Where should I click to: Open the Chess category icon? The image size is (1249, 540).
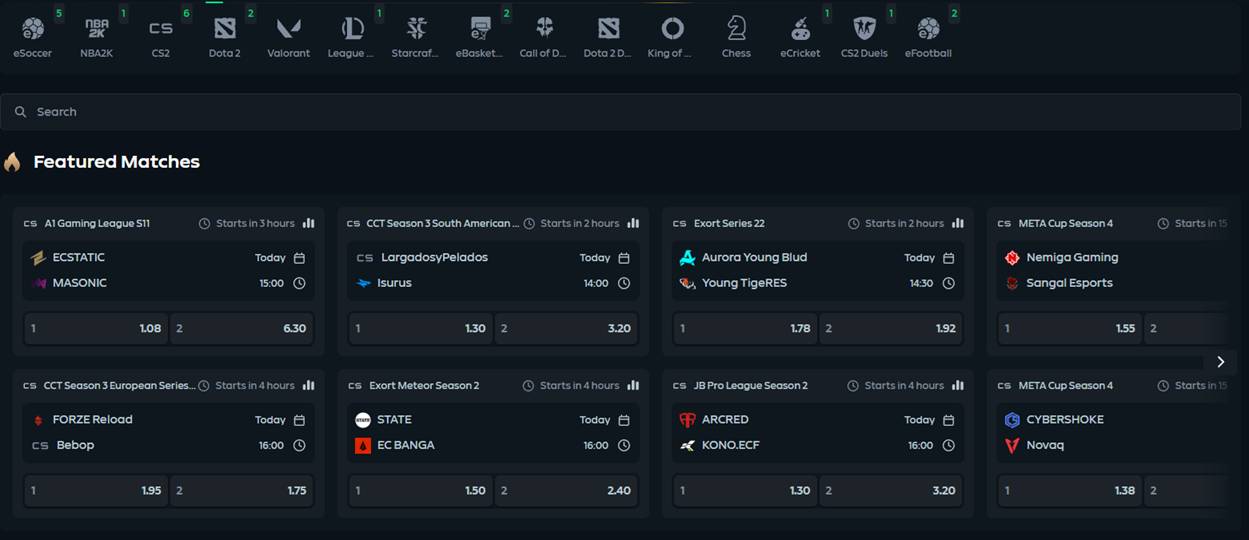coord(736,30)
